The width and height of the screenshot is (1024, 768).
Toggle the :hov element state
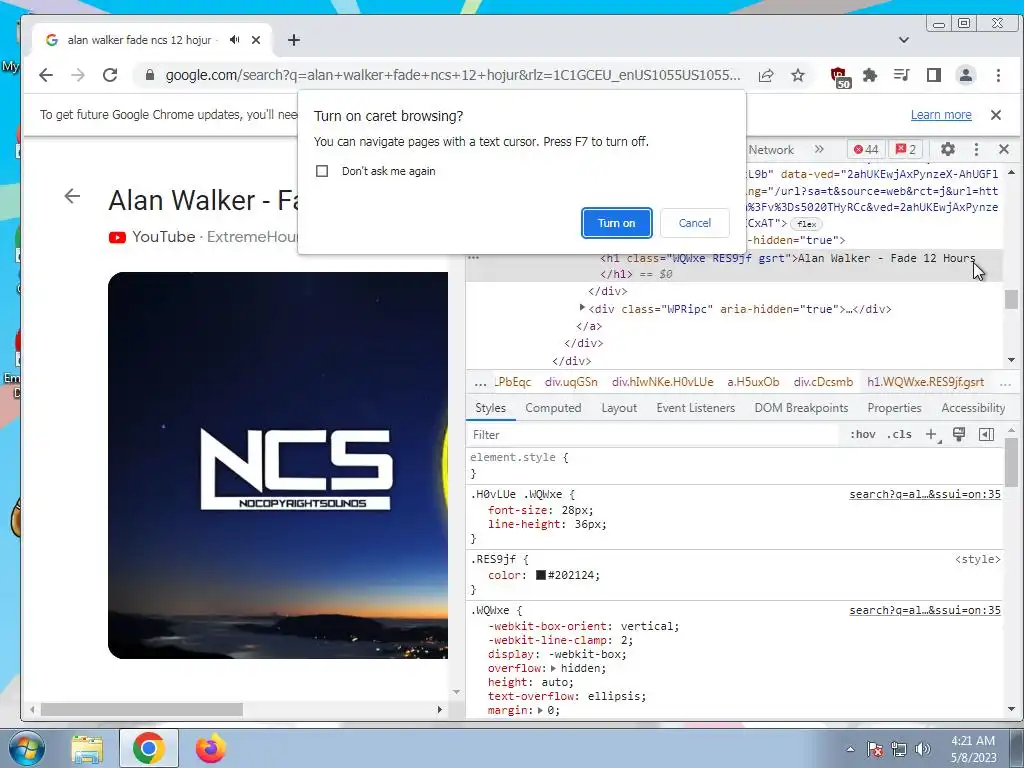(862, 435)
